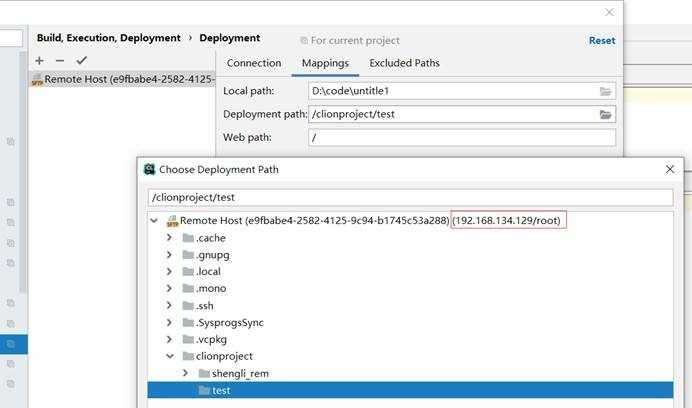Click the Reset link in settings
The width and height of the screenshot is (692, 408).
point(602,40)
